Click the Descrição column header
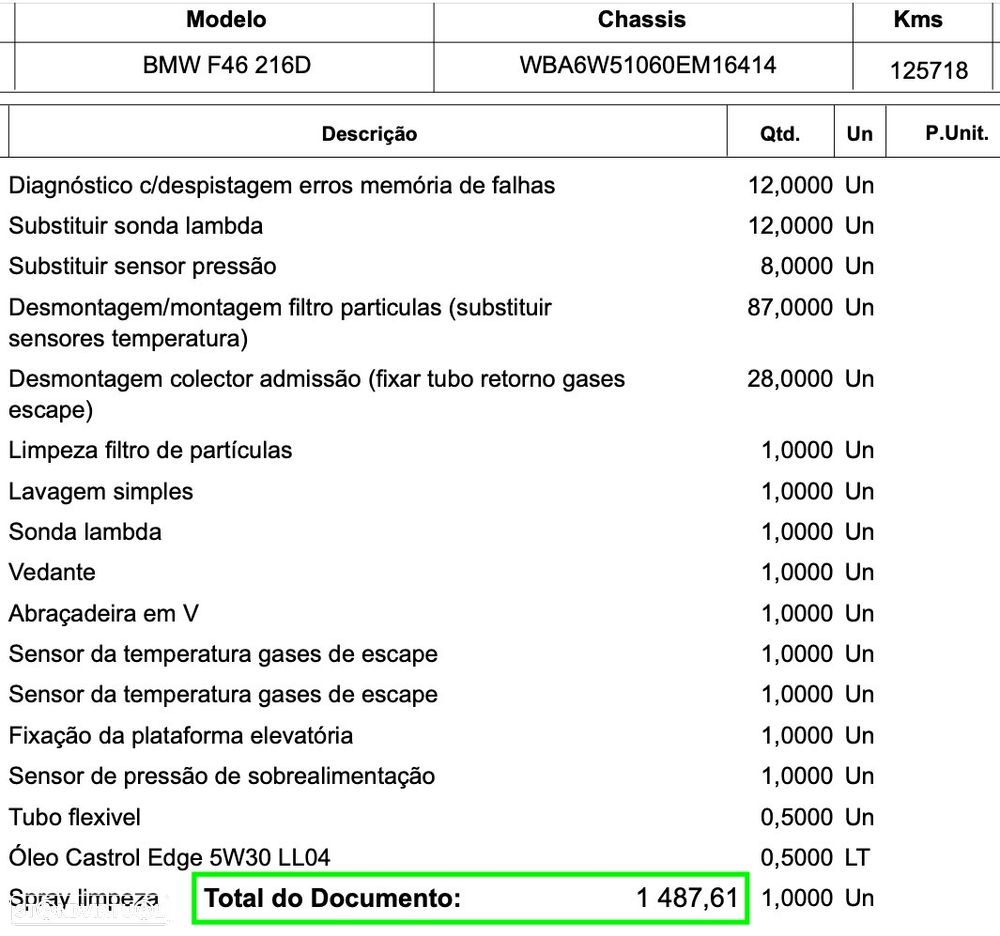Screen dimensions: 1000x936 point(369,134)
